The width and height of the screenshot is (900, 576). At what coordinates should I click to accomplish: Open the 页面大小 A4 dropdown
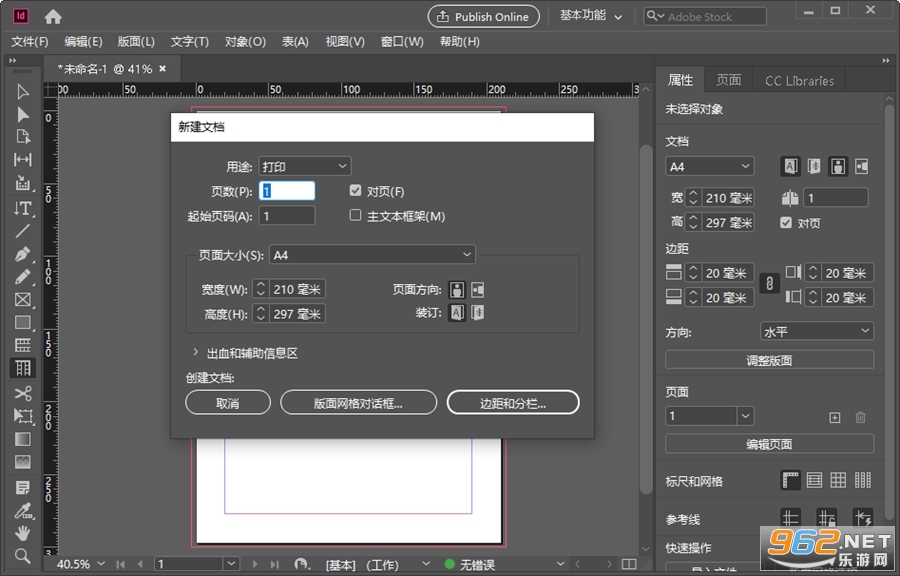(x=373, y=255)
